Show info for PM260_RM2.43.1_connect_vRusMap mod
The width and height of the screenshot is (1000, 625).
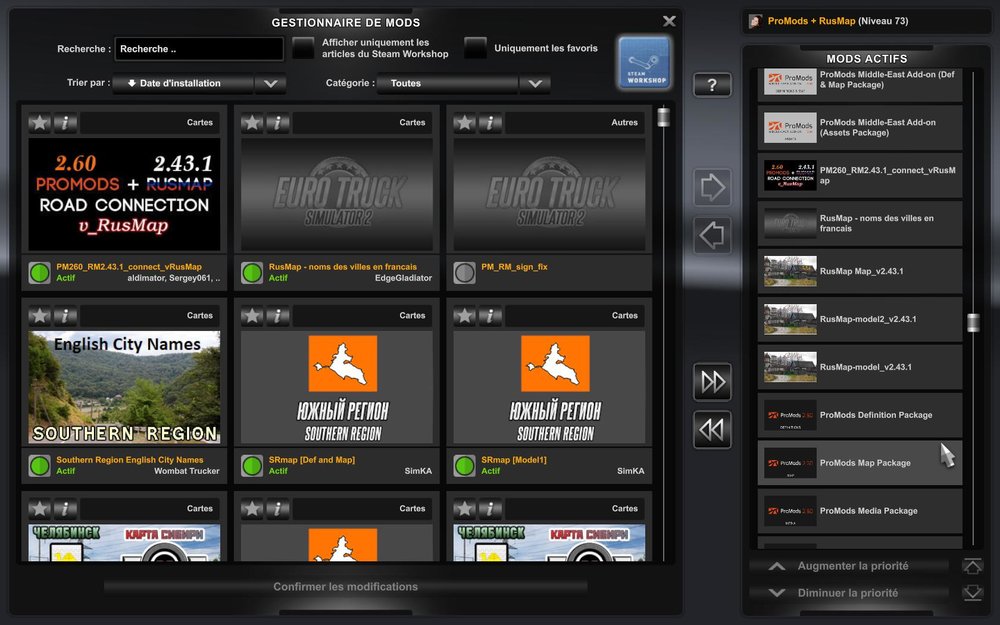pyautogui.click(x=65, y=122)
